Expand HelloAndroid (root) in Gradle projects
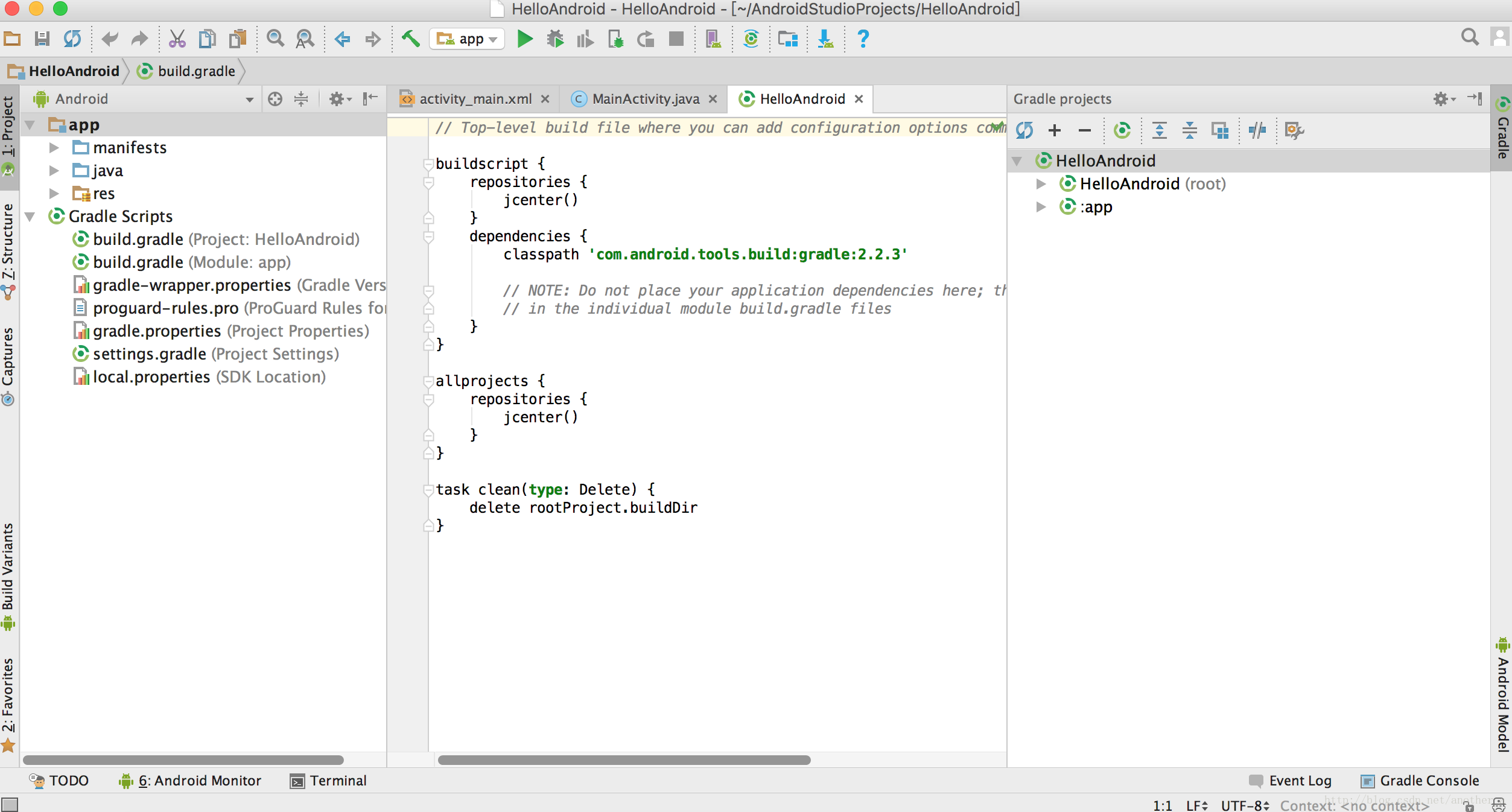This screenshot has height=812, width=1512. coord(1041,184)
